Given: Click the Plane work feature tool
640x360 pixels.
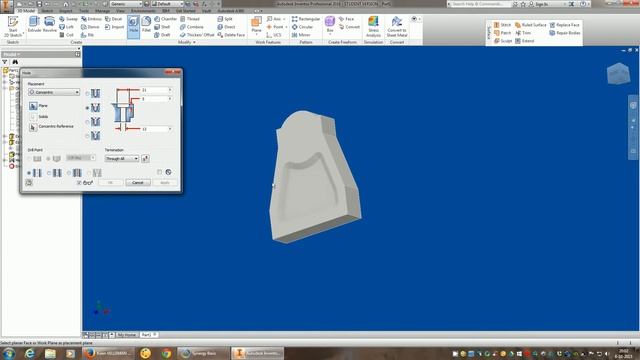Looking at the screenshot, I should pos(256,24).
